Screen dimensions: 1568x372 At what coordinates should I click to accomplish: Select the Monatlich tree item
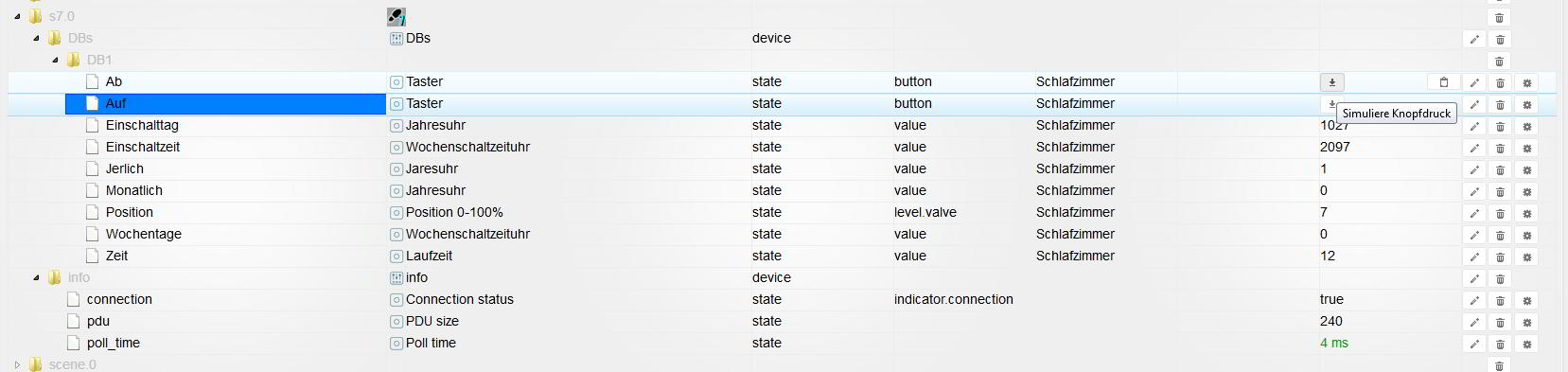tap(134, 190)
